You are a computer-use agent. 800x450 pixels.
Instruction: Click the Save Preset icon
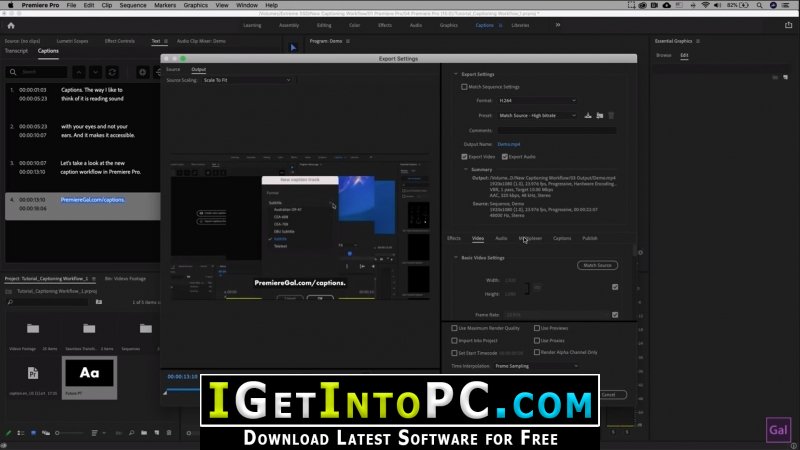coord(588,115)
